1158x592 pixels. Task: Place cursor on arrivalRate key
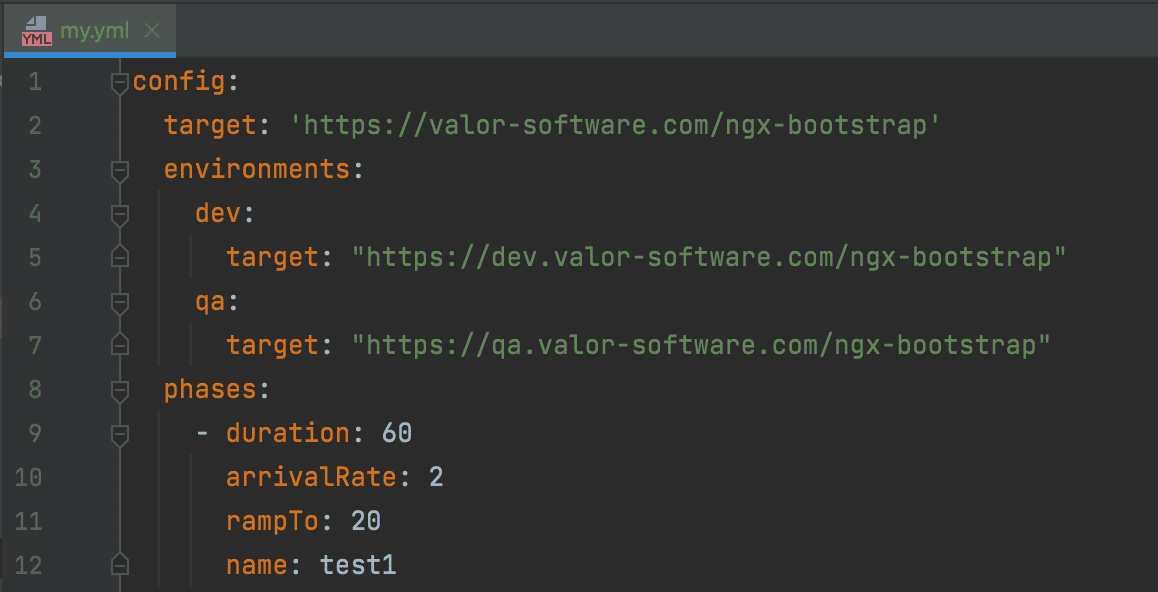pyautogui.click(x=311, y=478)
